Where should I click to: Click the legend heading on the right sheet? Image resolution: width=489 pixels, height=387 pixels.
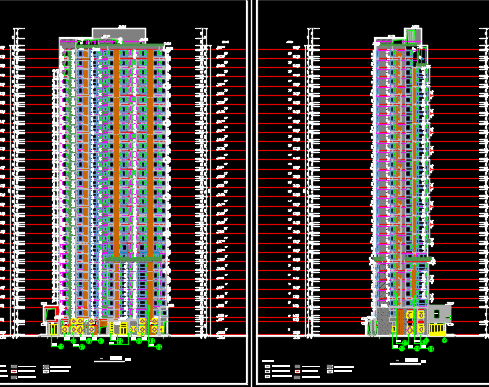coord(268,361)
